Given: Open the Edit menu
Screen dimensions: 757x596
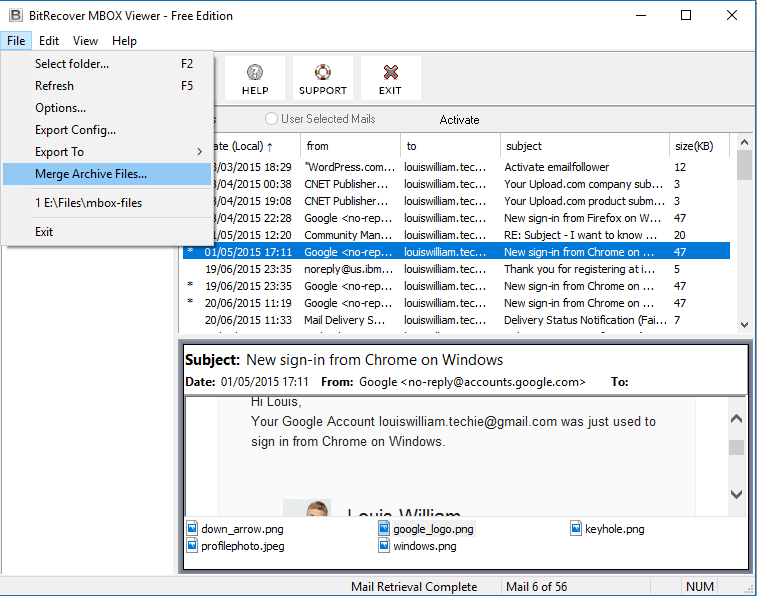Looking at the screenshot, I should coord(49,41).
